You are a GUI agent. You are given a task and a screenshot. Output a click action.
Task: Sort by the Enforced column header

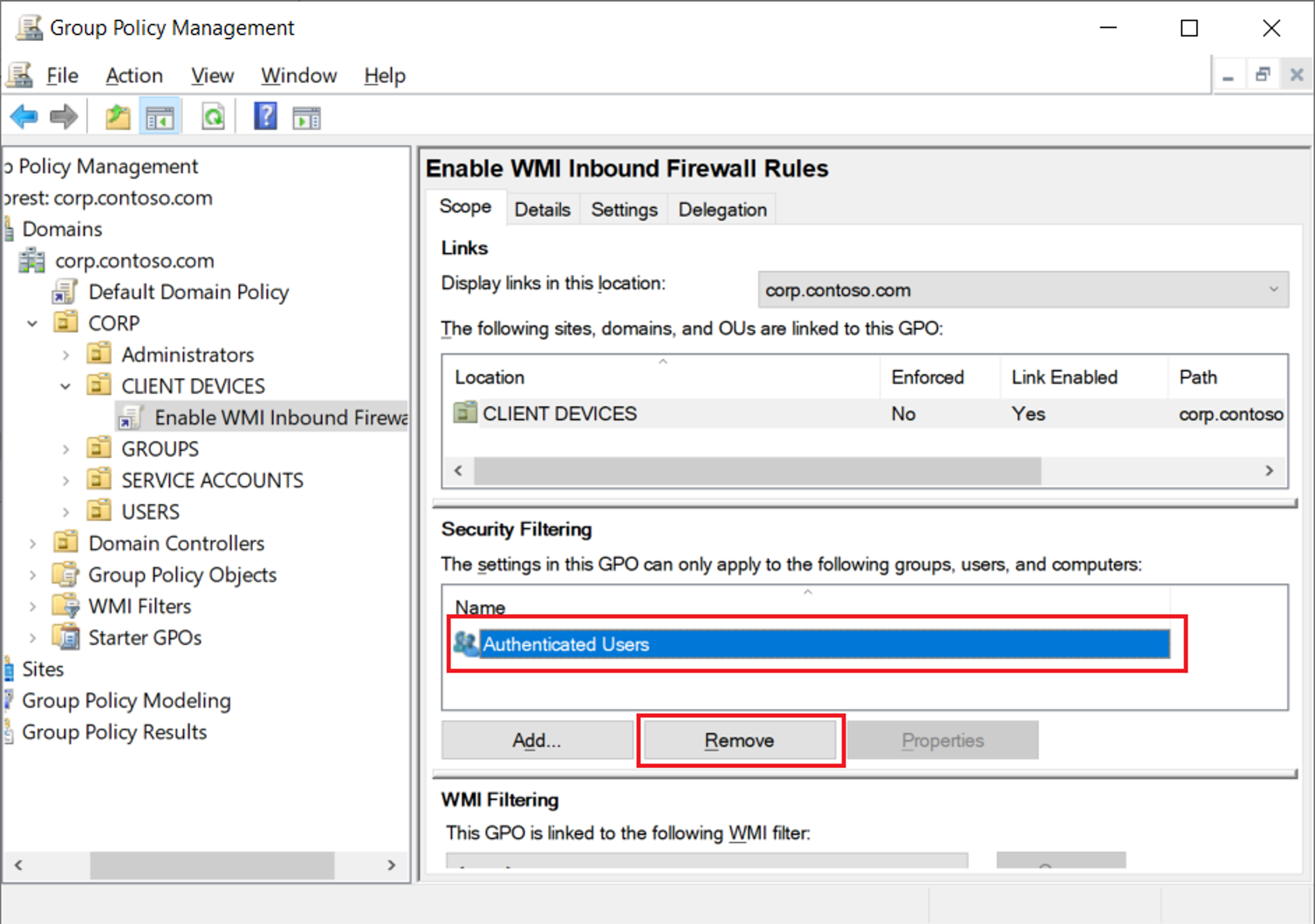coord(940,377)
